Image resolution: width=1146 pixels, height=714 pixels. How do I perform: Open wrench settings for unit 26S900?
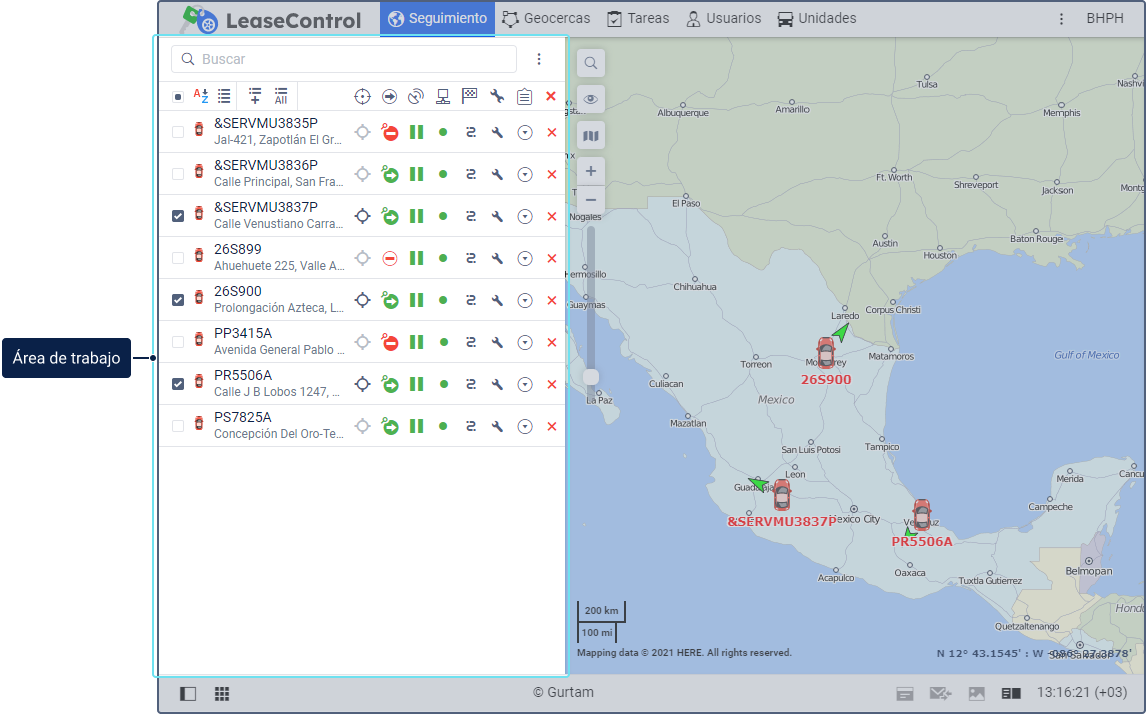497,300
